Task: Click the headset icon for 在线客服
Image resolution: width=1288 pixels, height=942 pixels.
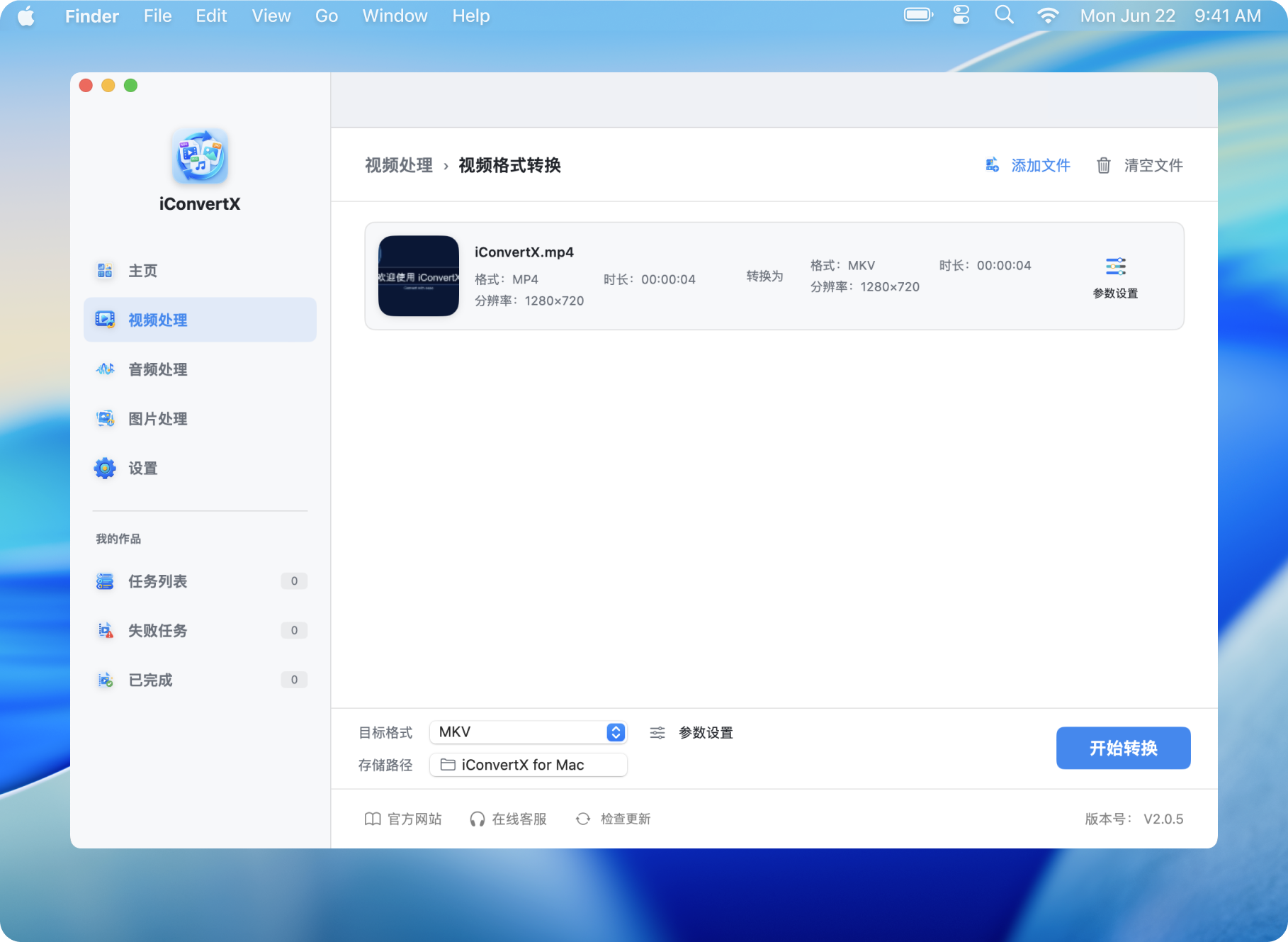Action: (x=478, y=819)
